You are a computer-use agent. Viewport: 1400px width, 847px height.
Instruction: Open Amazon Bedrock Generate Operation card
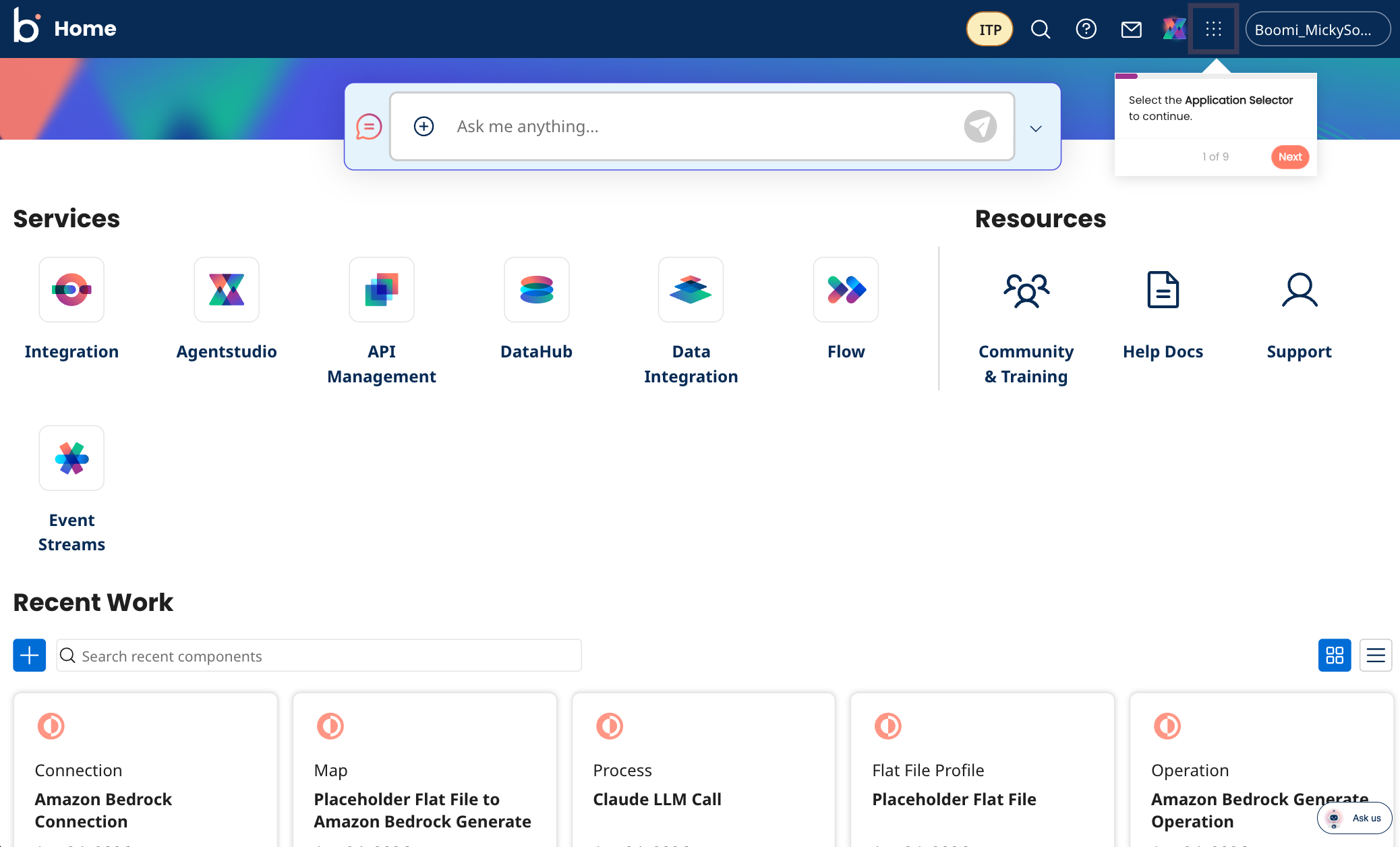(1262, 770)
